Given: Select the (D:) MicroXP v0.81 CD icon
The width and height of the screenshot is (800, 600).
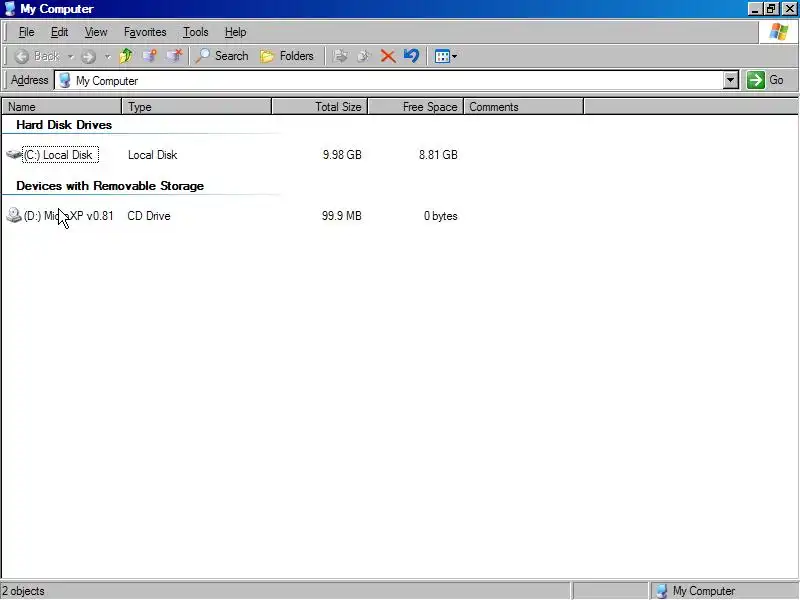Looking at the screenshot, I should pyautogui.click(x=14, y=215).
